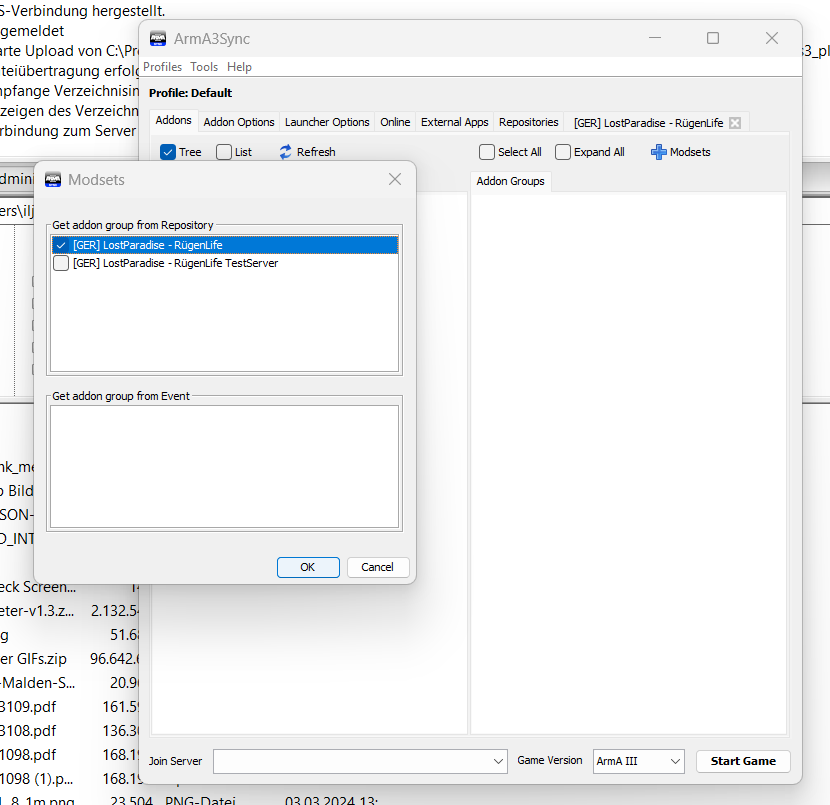Select '1098.pdf' file in background window
Screen dimensions: 830x805
(x=28, y=755)
